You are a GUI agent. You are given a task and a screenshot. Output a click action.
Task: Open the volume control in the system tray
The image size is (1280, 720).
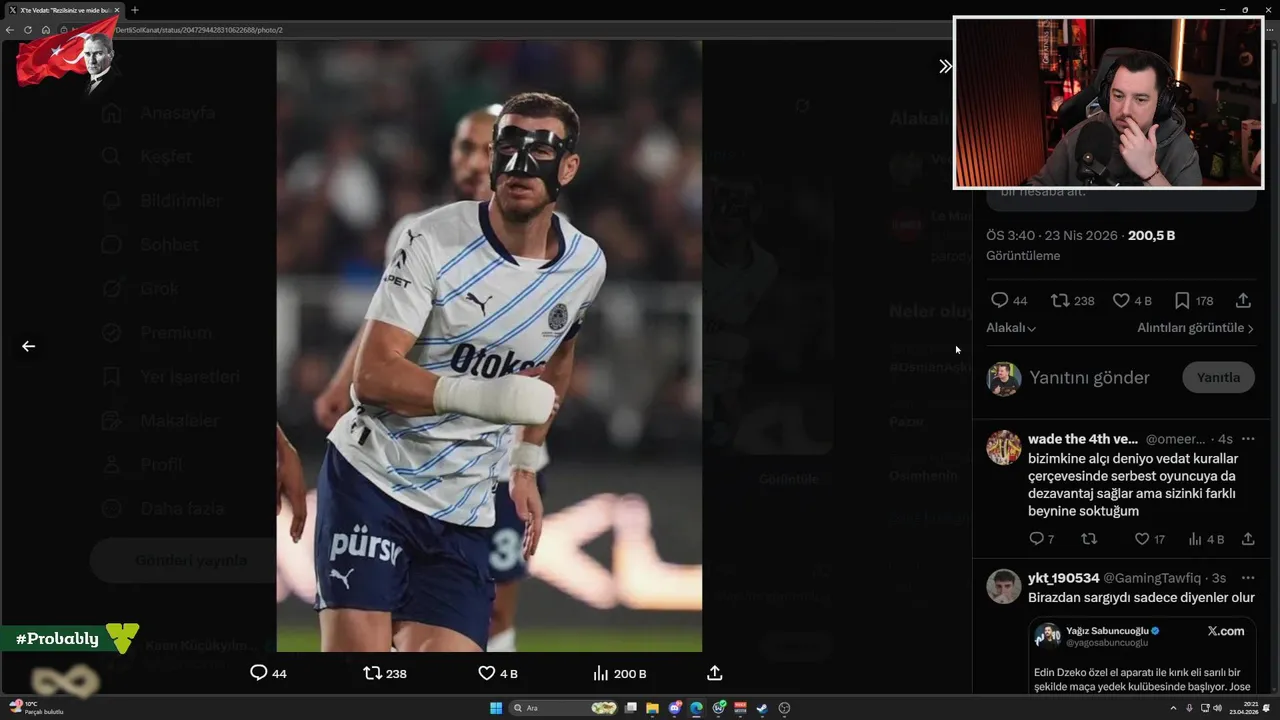[x=1217, y=708]
